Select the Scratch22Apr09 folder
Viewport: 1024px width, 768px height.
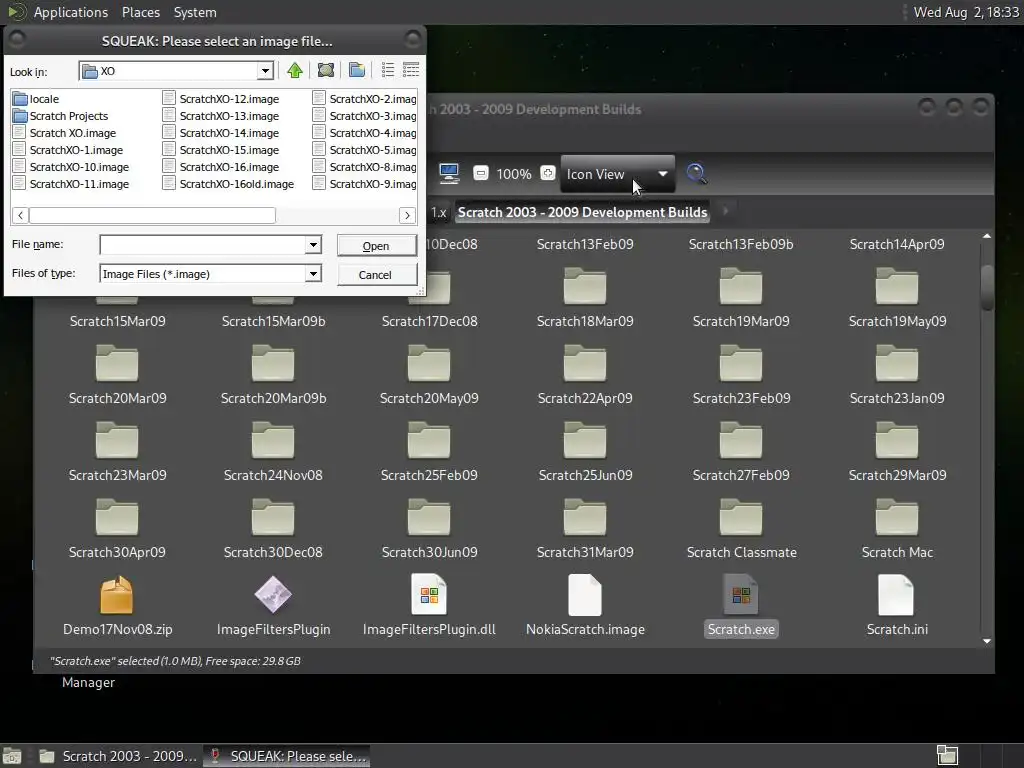point(585,375)
